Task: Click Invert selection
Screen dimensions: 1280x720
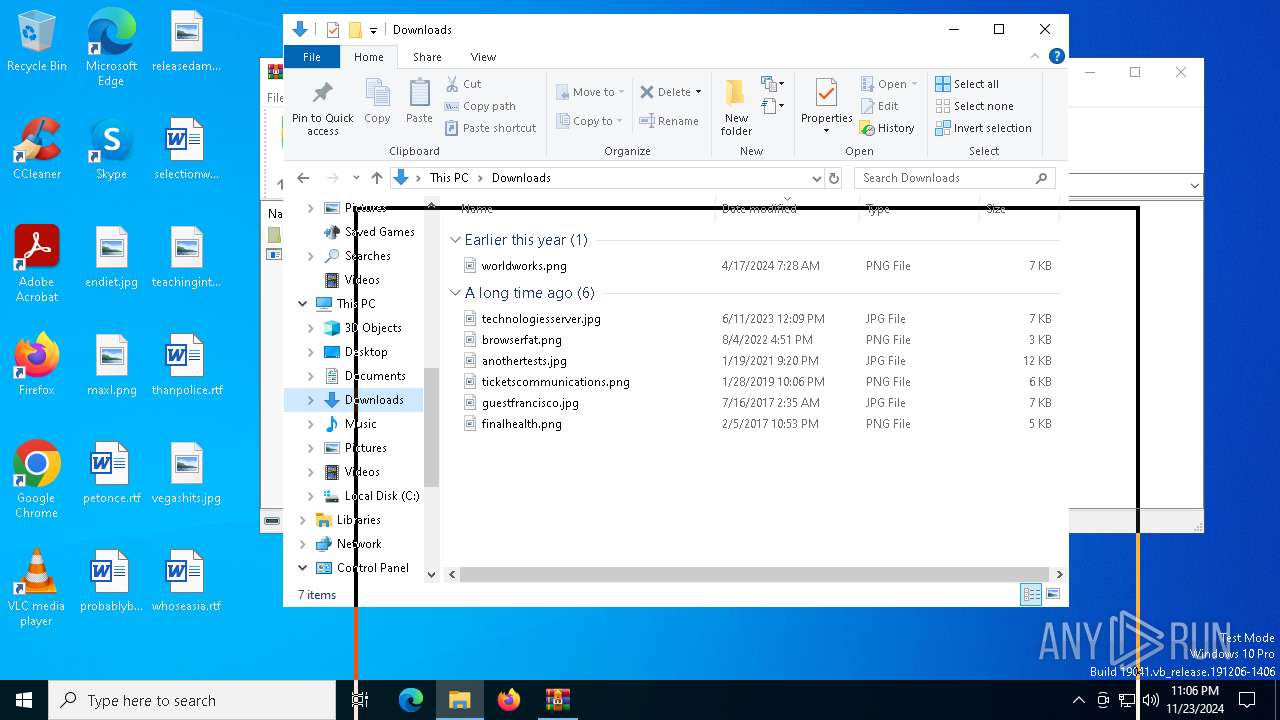Action: coord(983,128)
